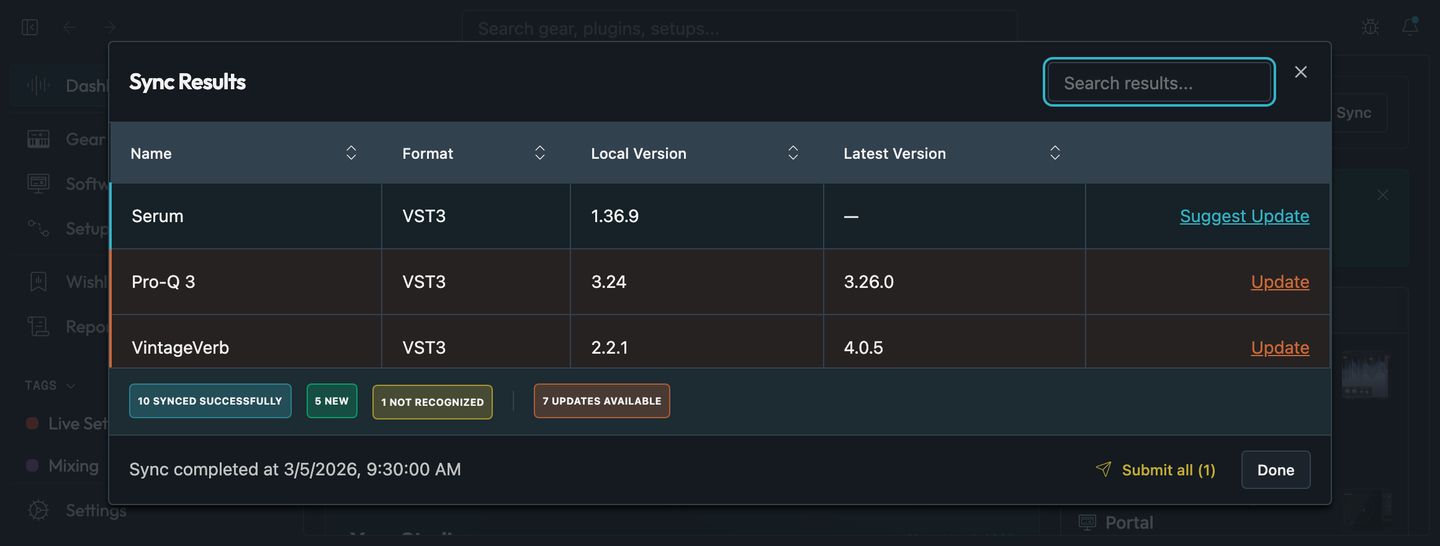Screen dimensions: 1440x546
Task: Sort the table by Name column
Action: [245, 153]
